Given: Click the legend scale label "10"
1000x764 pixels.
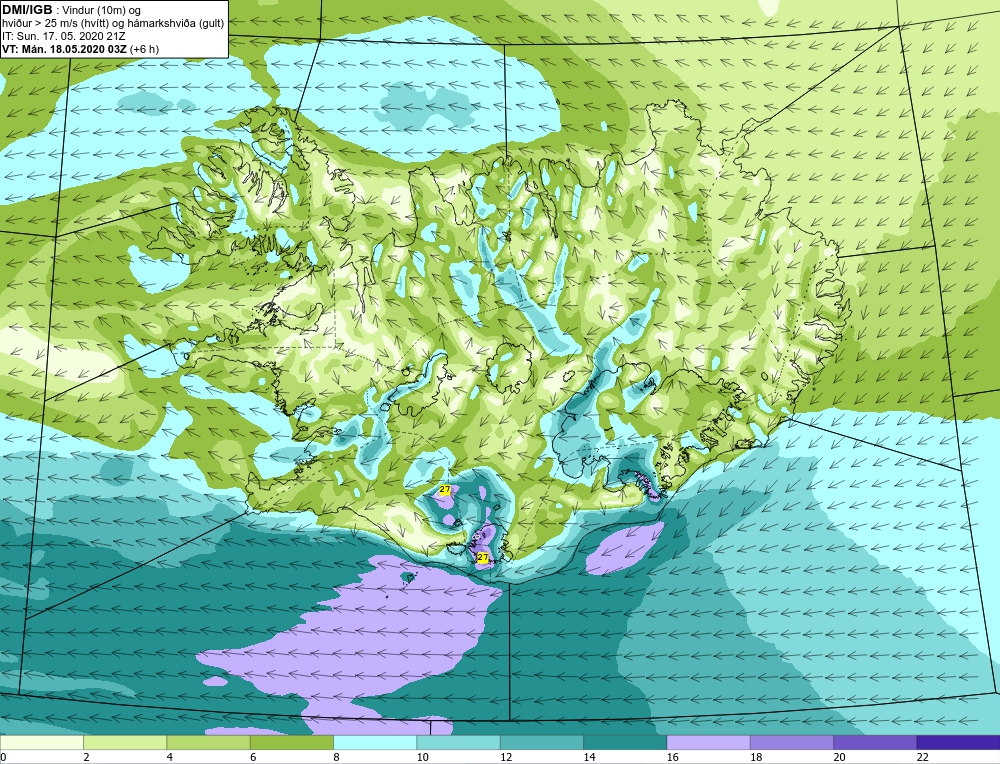Looking at the screenshot, I should [x=423, y=757].
